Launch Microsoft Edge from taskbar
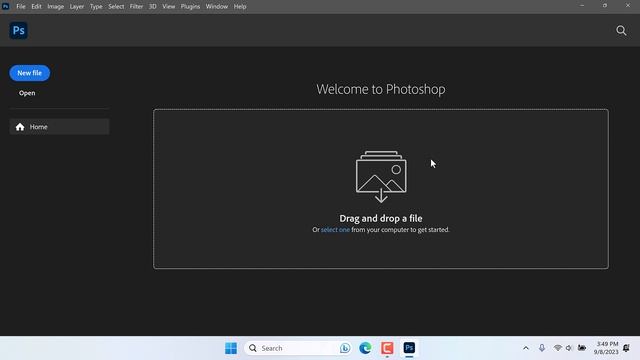Image resolution: width=640 pixels, height=360 pixels. click(365, 348)
